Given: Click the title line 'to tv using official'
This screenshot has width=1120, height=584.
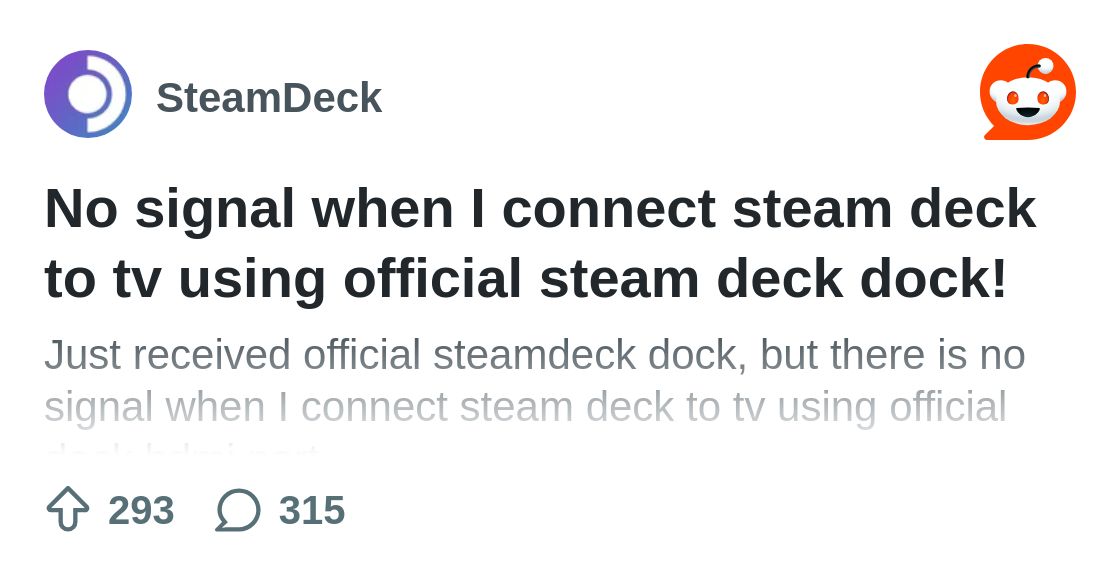Looking at the screenshot, I should (x=282, y=278).
